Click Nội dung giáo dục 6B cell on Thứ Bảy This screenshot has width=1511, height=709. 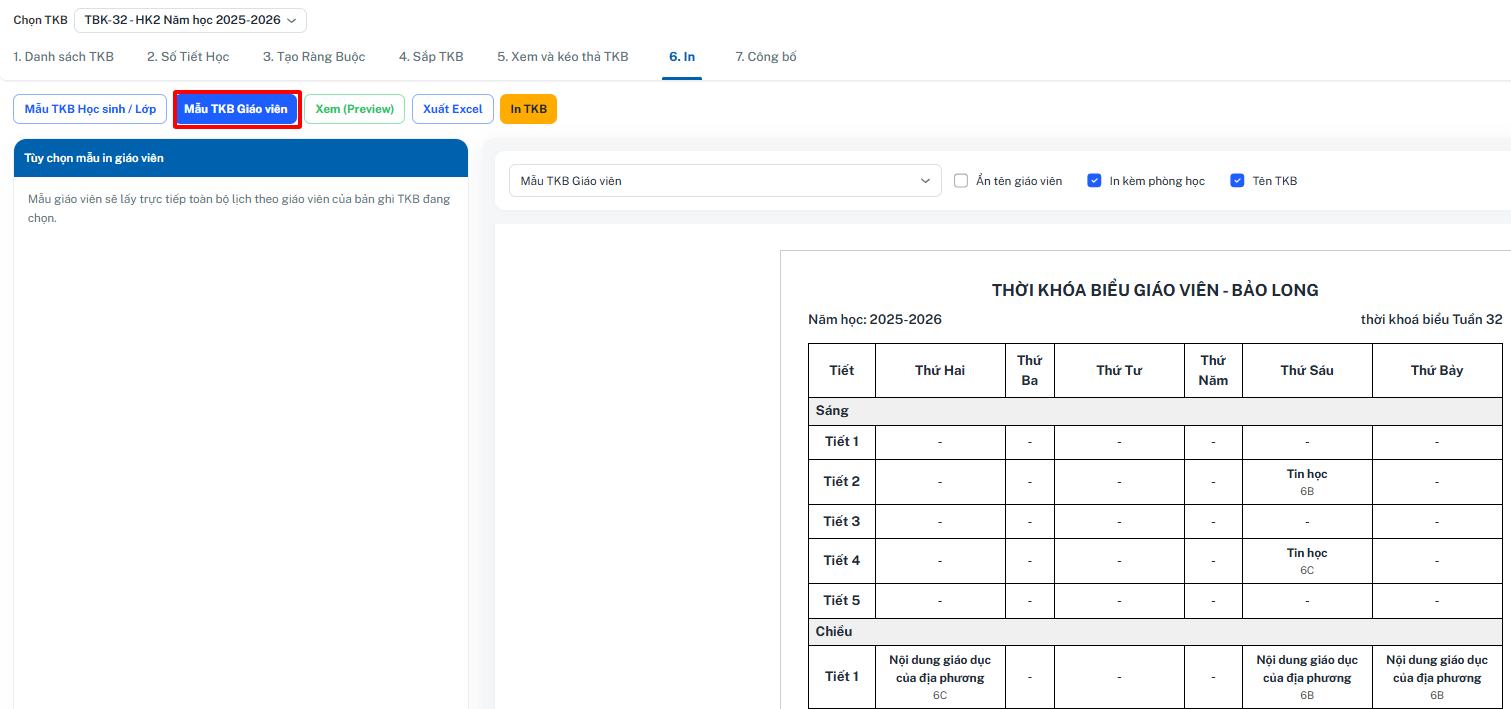click(x=1437, y=677)
